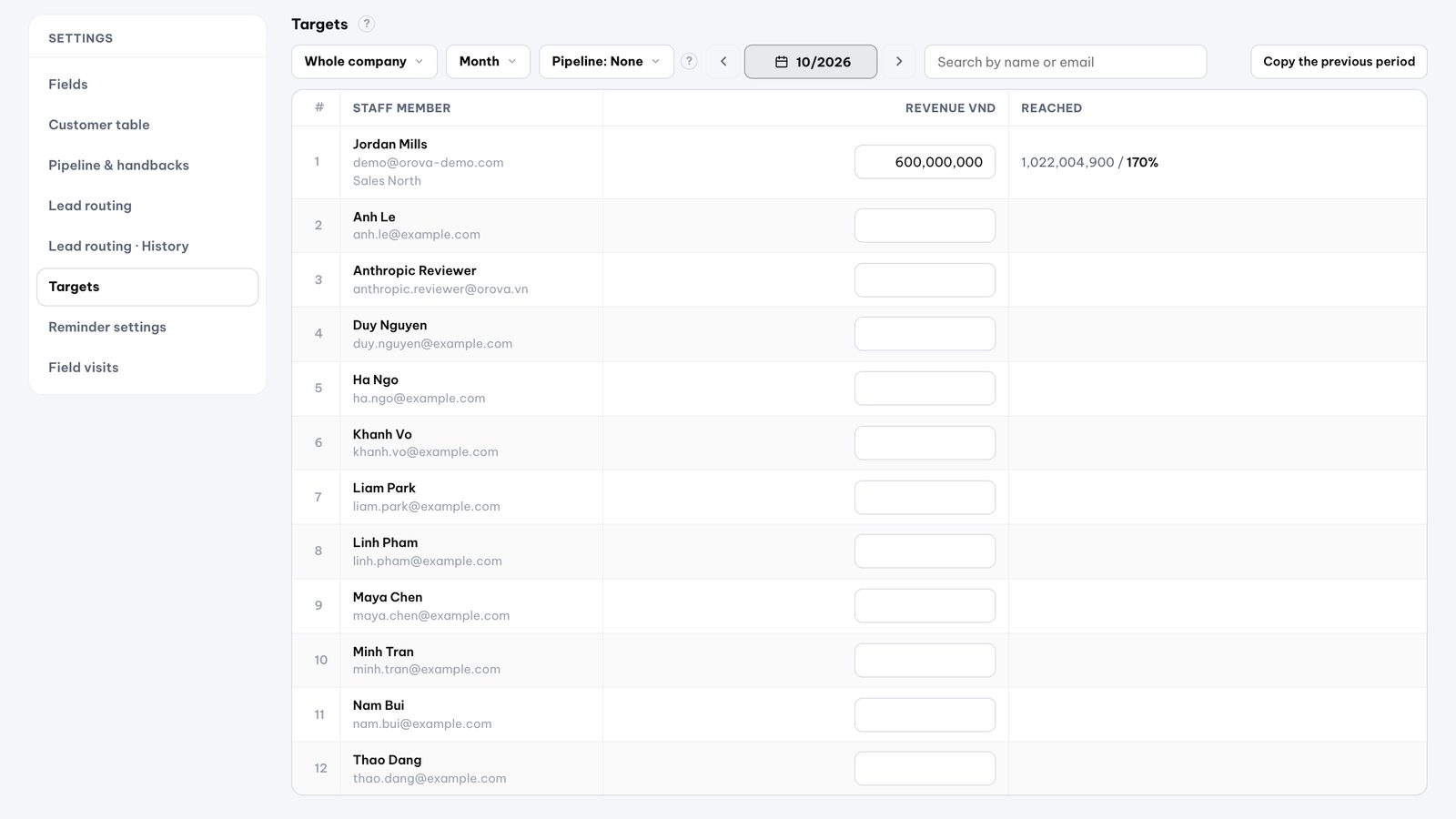Click revenue input for Anh Le
Image resolution: width=1456 pixels, height=819 pixels.
coord(925,226)
